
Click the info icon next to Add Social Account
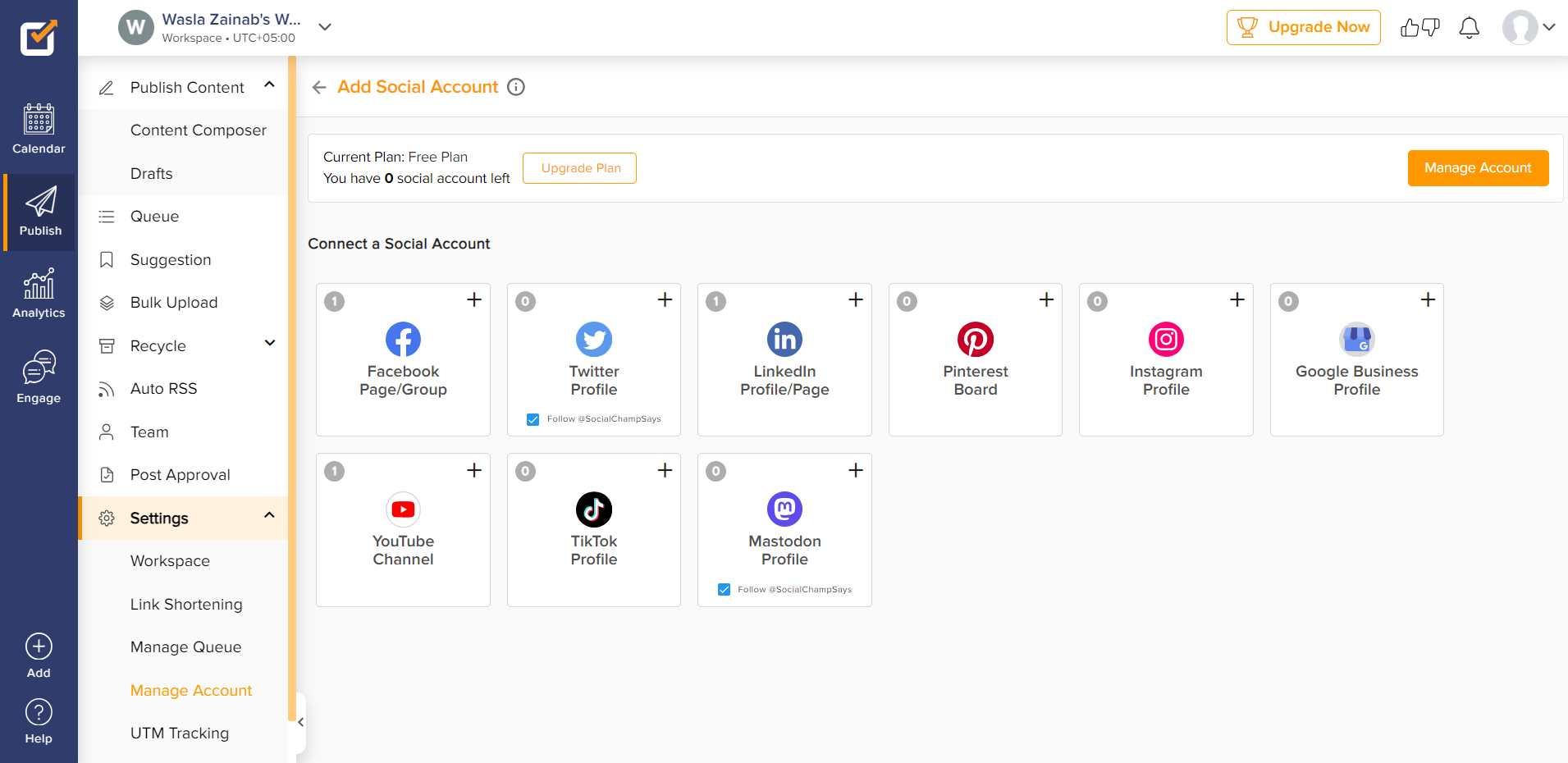[516, 87]
